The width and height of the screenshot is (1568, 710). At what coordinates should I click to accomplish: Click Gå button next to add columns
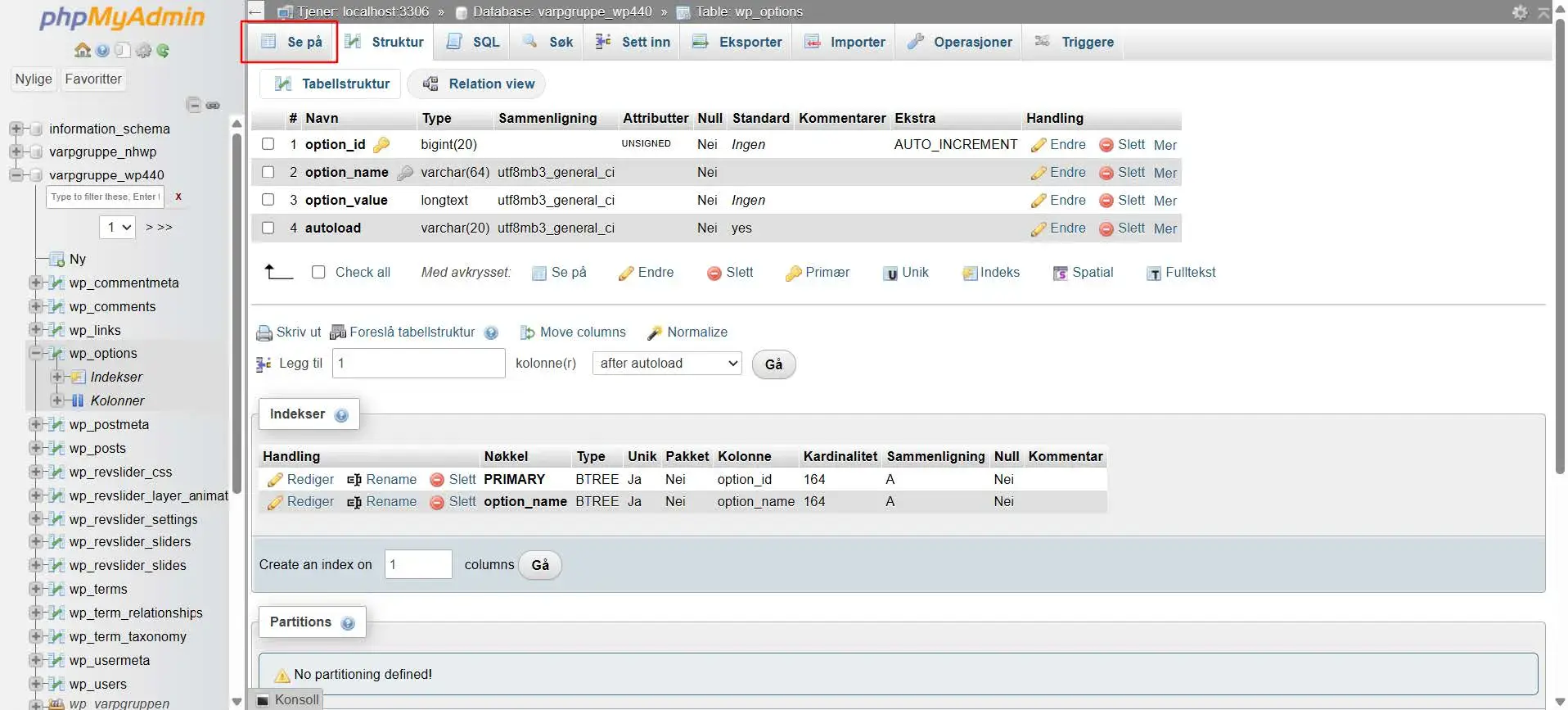click(773, 364)
